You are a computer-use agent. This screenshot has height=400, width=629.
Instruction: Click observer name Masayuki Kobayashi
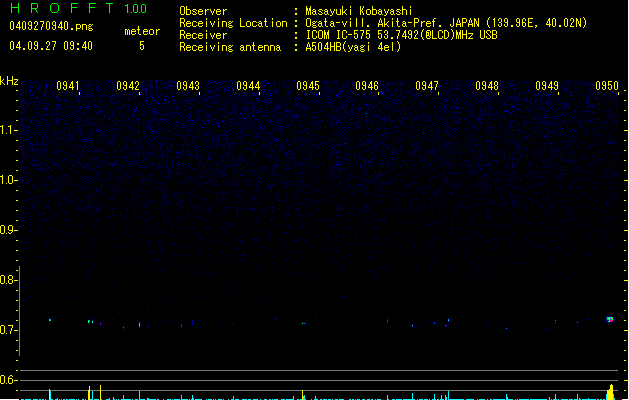tap(359, 11)
